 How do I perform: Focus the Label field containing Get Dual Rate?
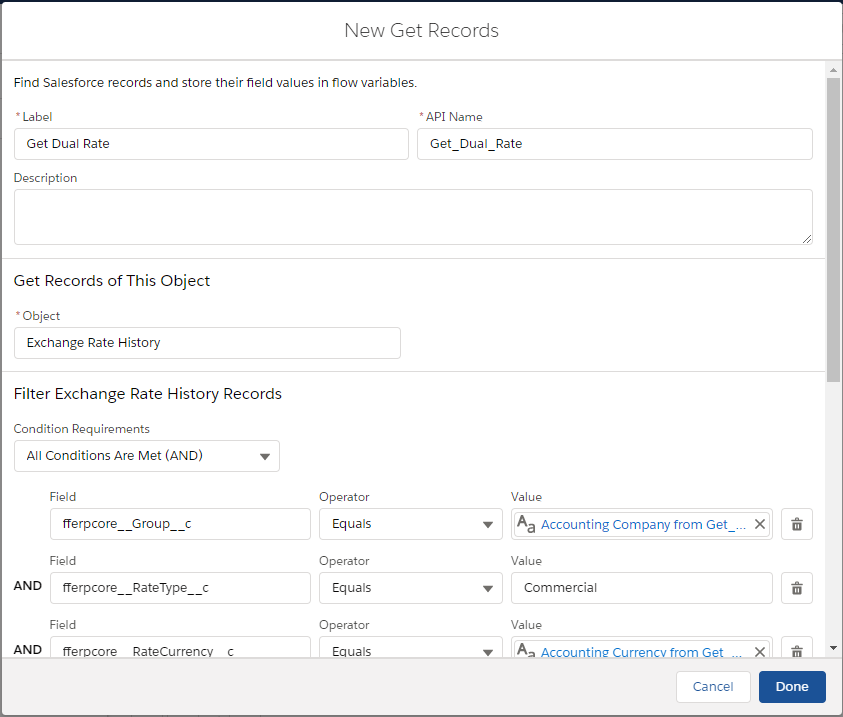[x=211, y=144]
